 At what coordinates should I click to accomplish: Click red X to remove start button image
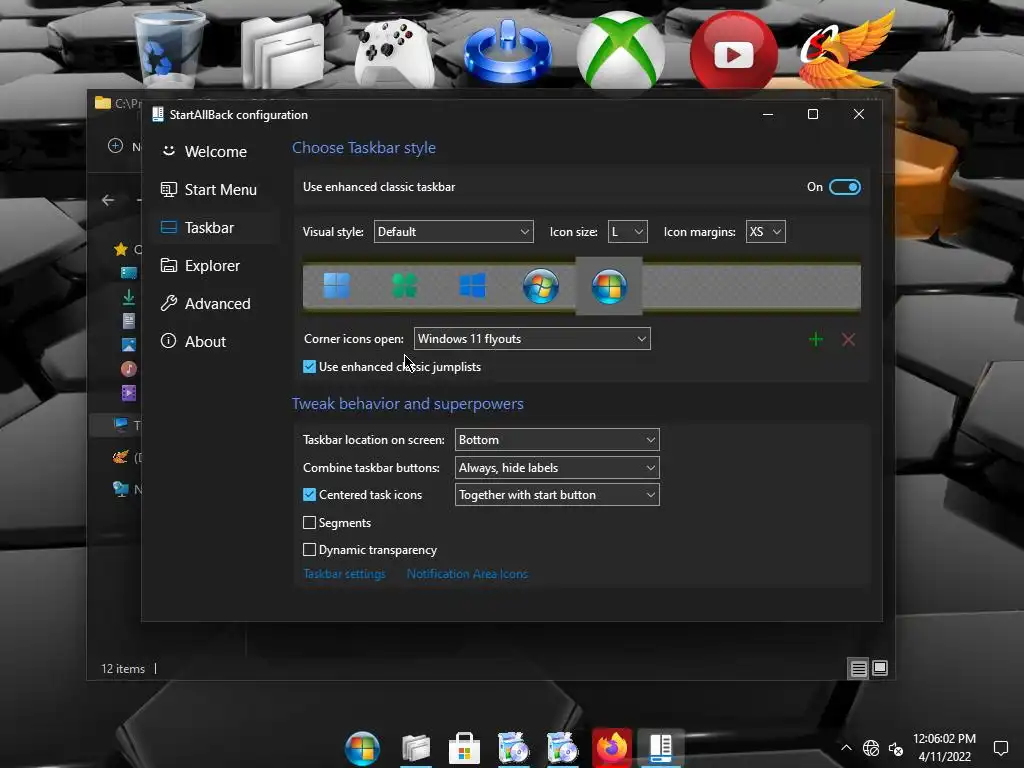coord(848,340)
